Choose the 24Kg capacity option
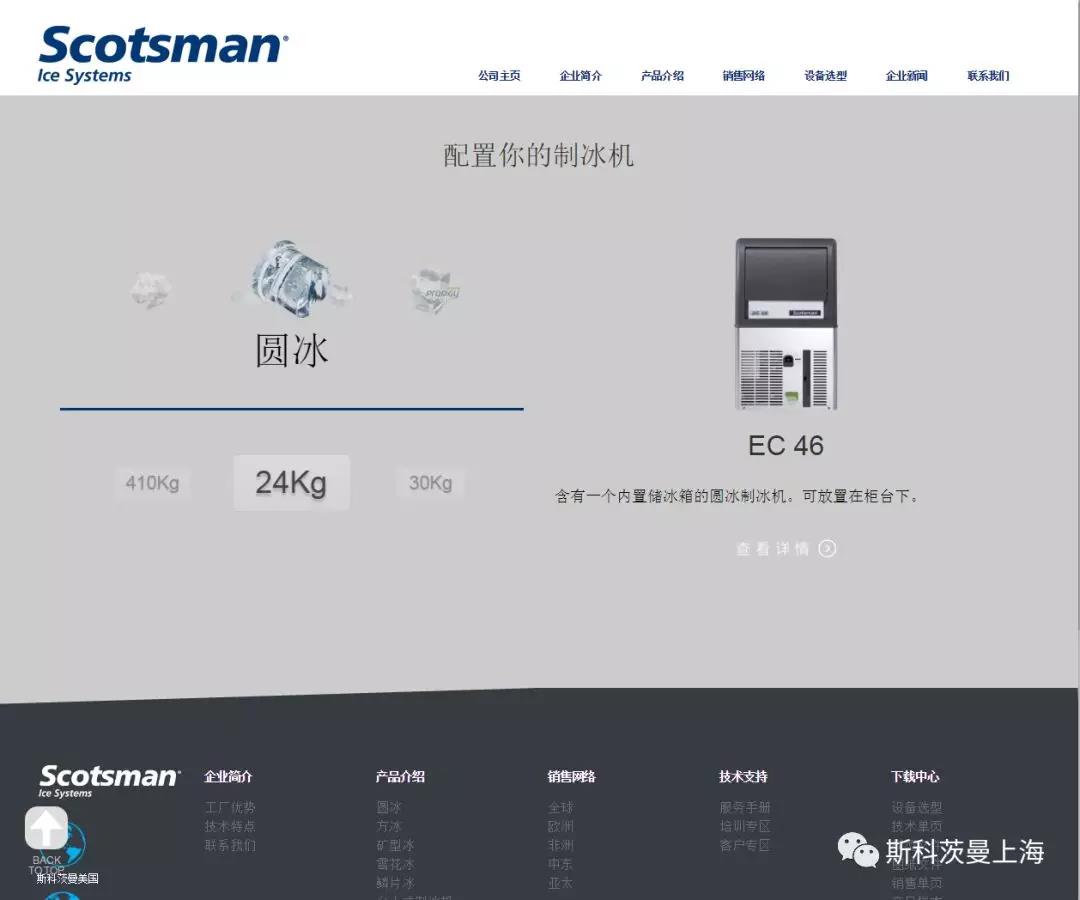1080x900 pixels. click(x=291, y=483)
